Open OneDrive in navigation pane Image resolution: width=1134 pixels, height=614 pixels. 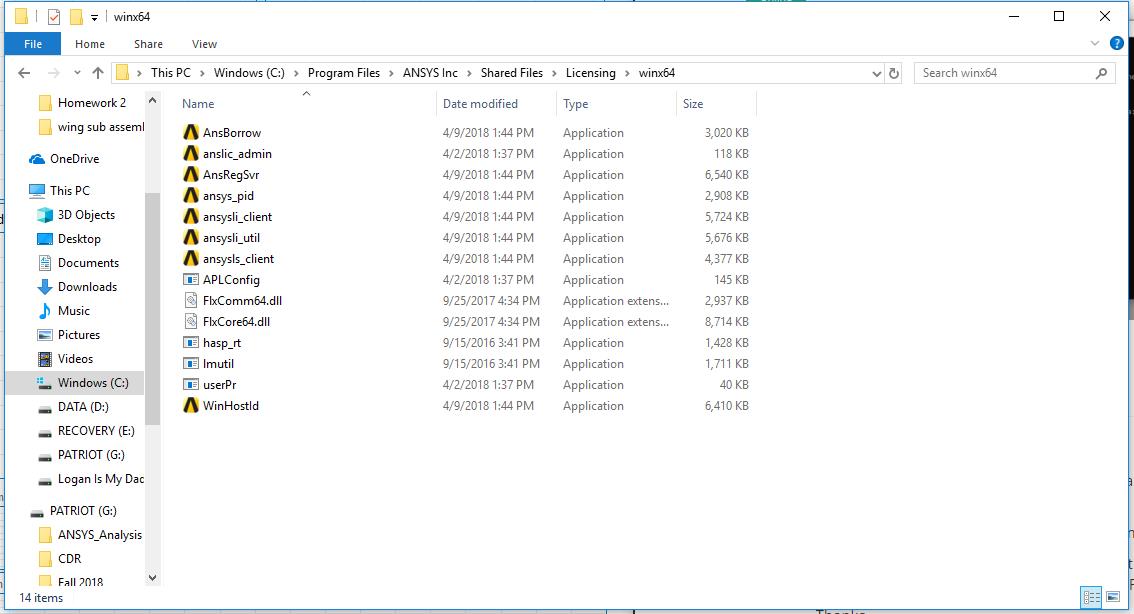(x=74, y=159)
